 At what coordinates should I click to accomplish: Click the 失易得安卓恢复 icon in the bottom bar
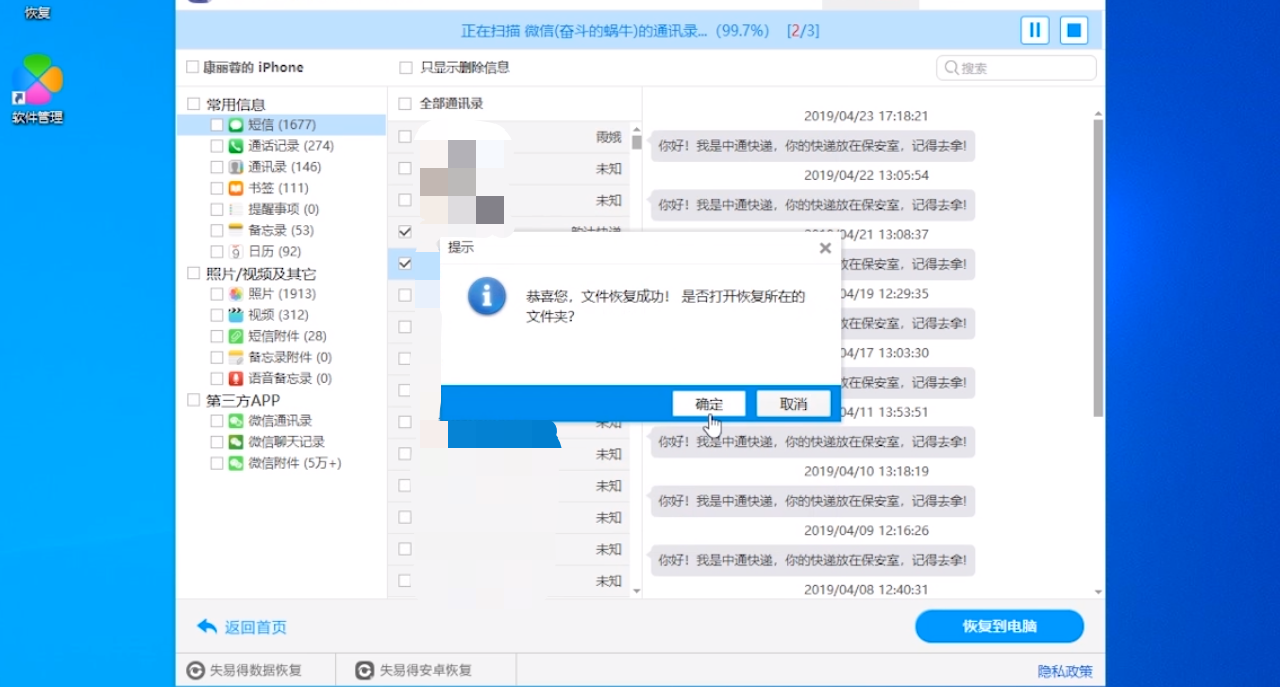(365, 670)
